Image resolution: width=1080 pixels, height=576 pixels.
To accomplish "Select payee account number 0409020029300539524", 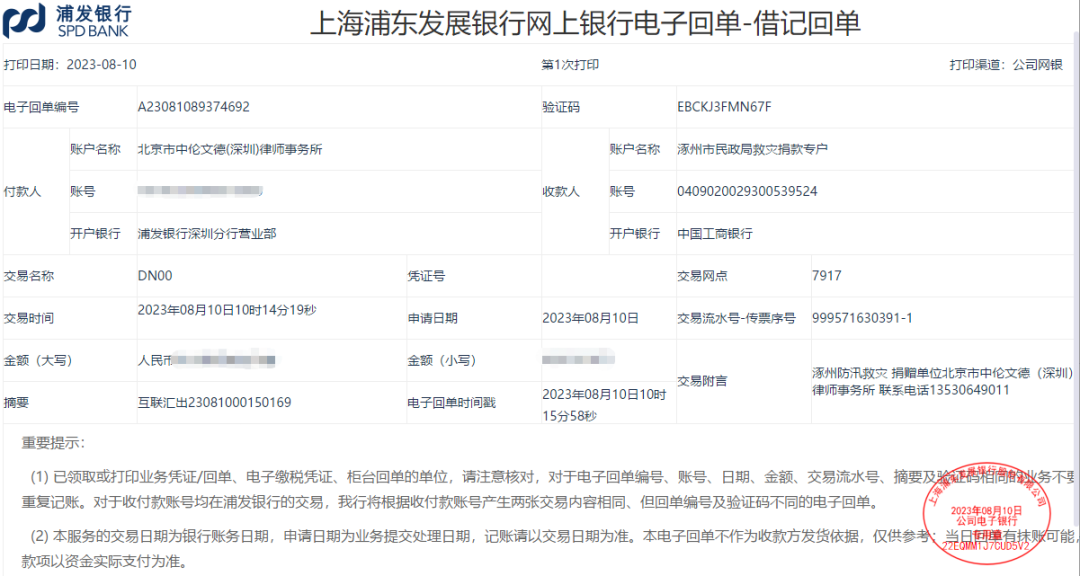I will tap(747, 191).
